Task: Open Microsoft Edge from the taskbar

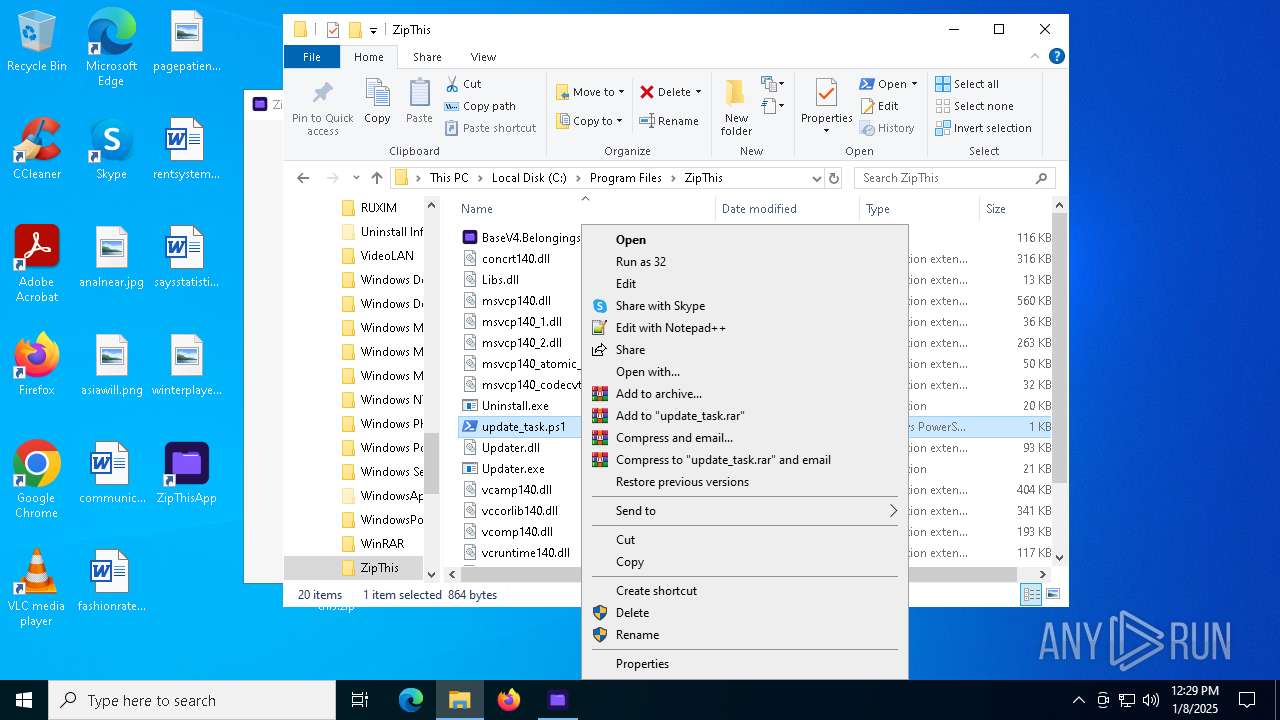Action: 411,700
